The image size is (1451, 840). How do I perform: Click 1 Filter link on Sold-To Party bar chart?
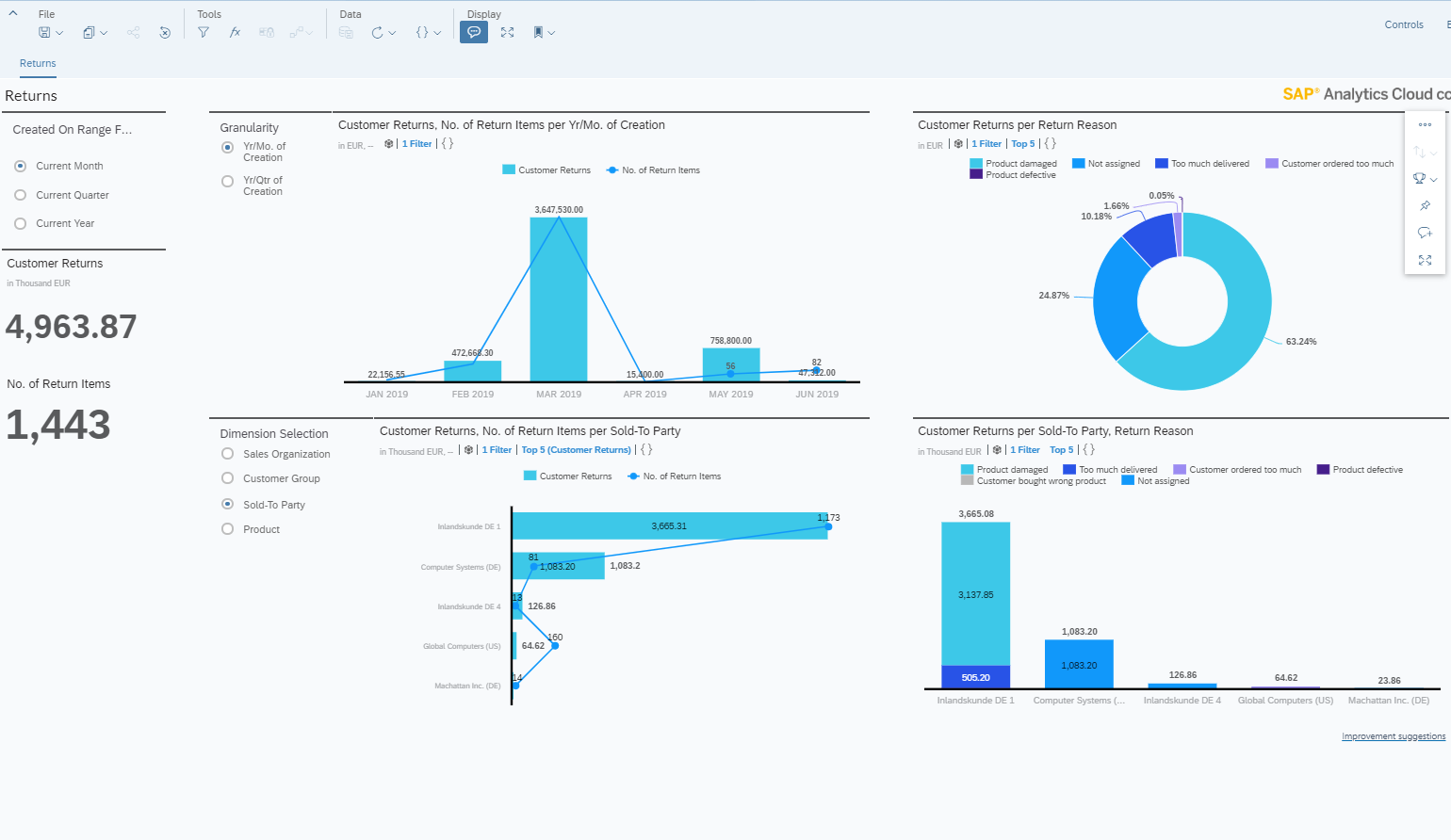(x=497, y=450)
